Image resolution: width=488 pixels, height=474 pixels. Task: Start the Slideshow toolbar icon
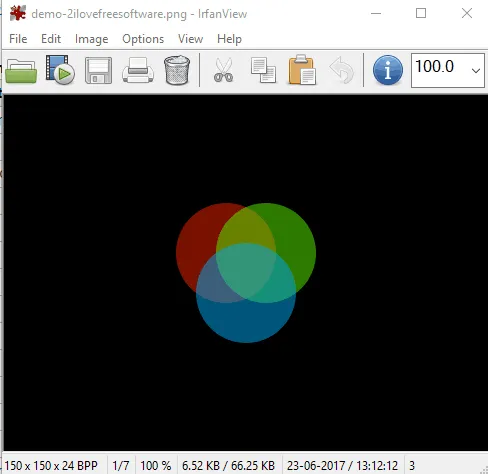(x=60, y=70)
